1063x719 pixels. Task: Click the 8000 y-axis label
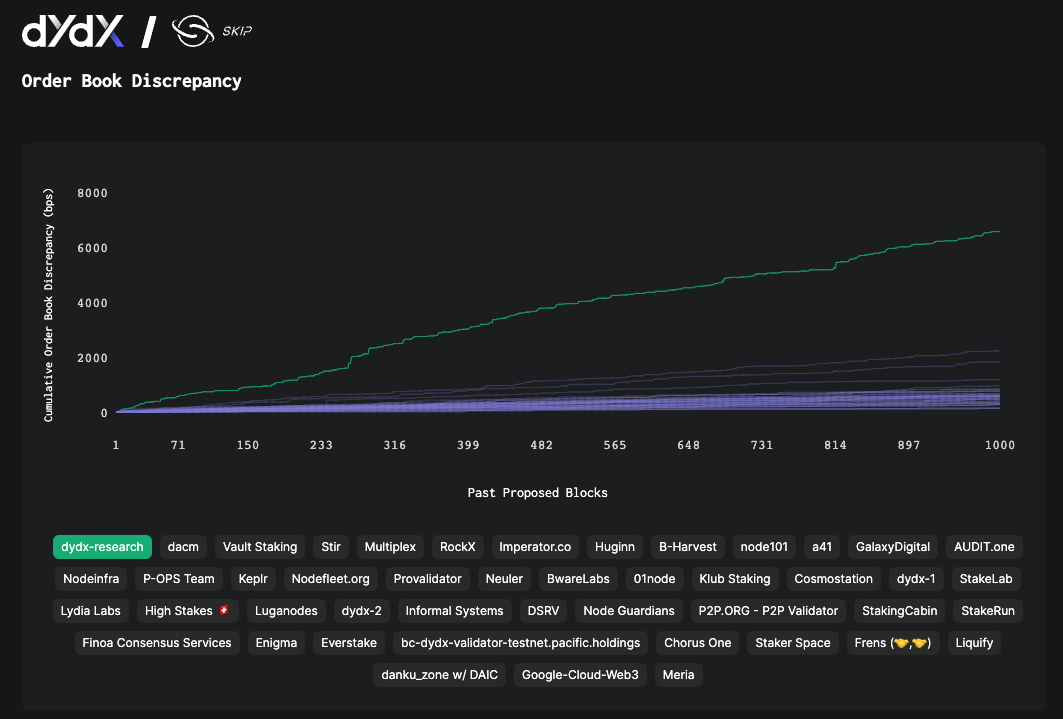pos(92,193)
